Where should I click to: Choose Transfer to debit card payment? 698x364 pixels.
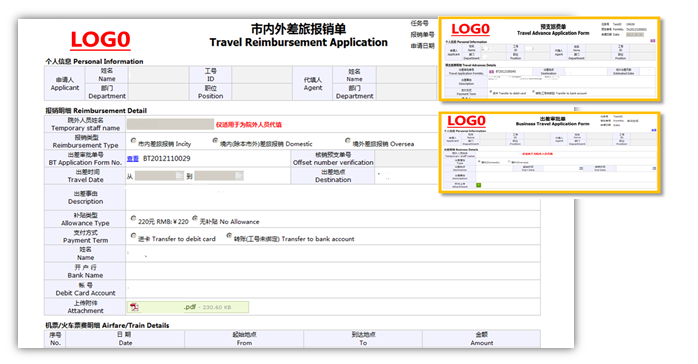[133, 236]
